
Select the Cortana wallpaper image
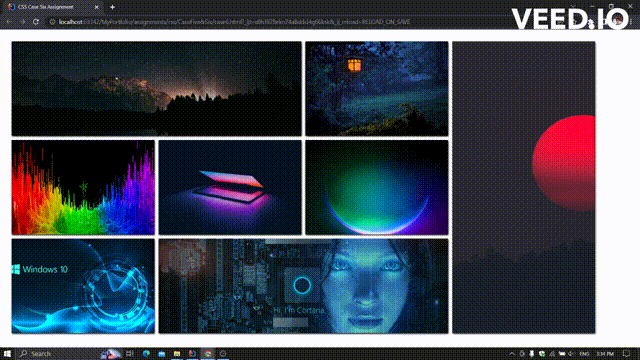tap(303, 286)
